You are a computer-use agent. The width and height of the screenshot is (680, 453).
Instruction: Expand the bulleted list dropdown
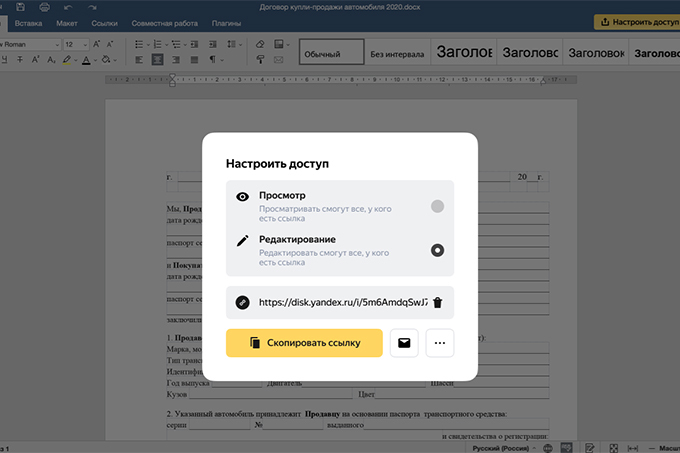(150, 44)
